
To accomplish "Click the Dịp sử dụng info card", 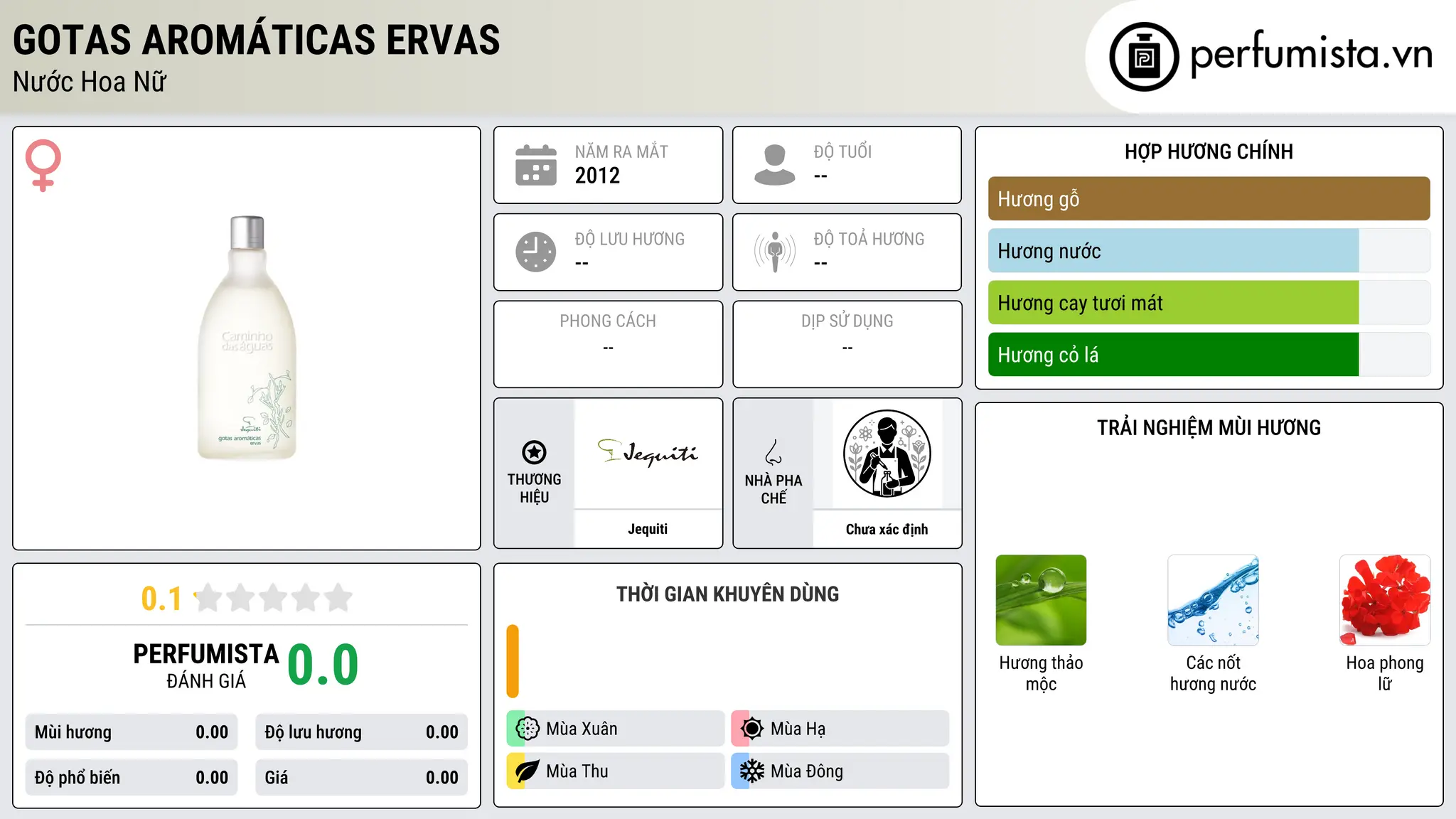I will coord(847,344).
